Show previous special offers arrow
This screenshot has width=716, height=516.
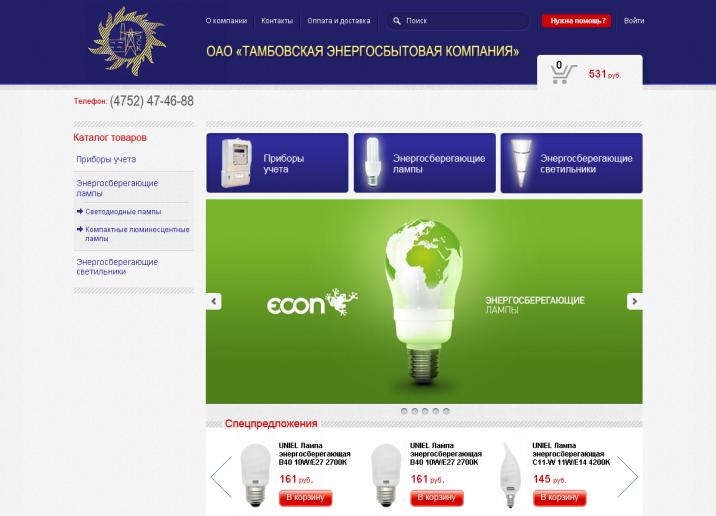(221, 477)
